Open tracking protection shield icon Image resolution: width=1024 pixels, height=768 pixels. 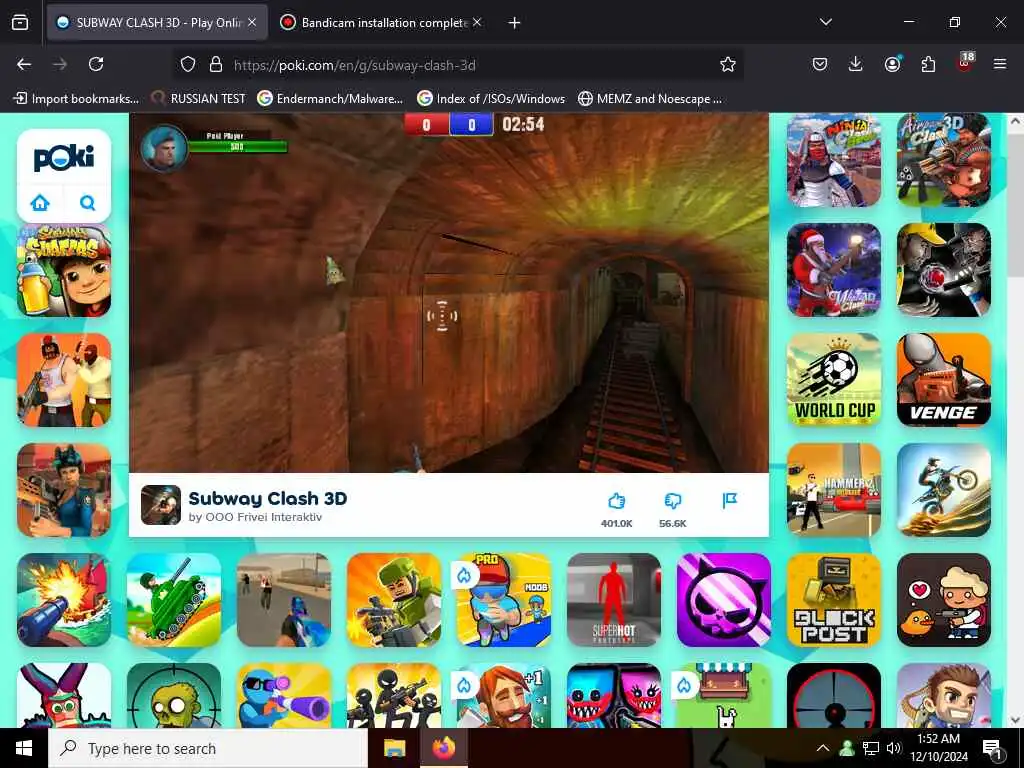(x=188, y=64)
